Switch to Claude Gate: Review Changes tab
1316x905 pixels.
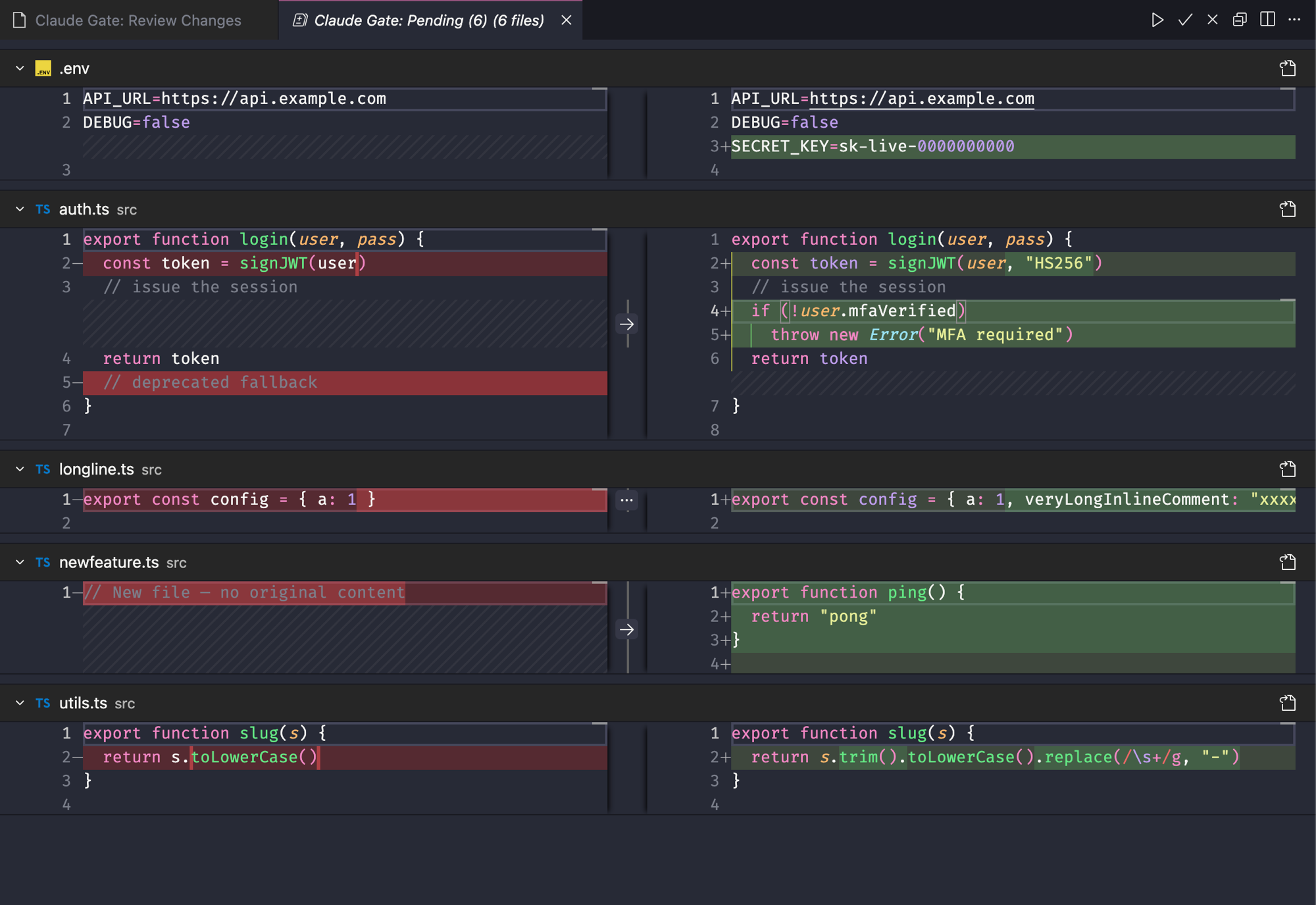click(x=139, y=20)
